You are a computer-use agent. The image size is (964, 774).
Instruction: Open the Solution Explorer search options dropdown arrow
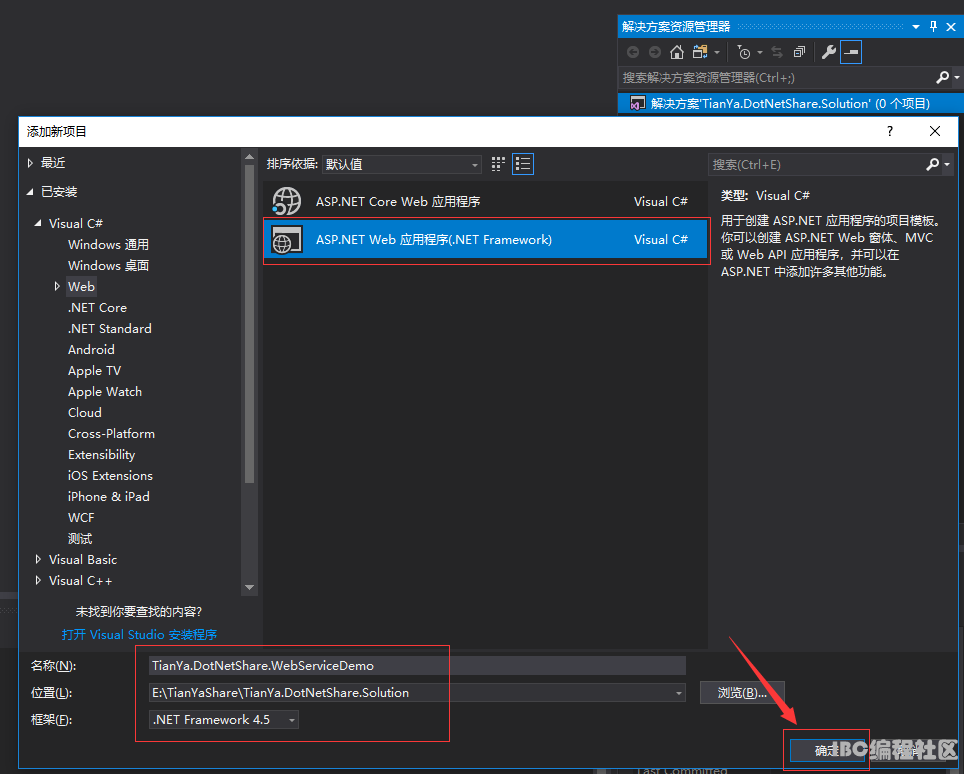tap(957, 77)
